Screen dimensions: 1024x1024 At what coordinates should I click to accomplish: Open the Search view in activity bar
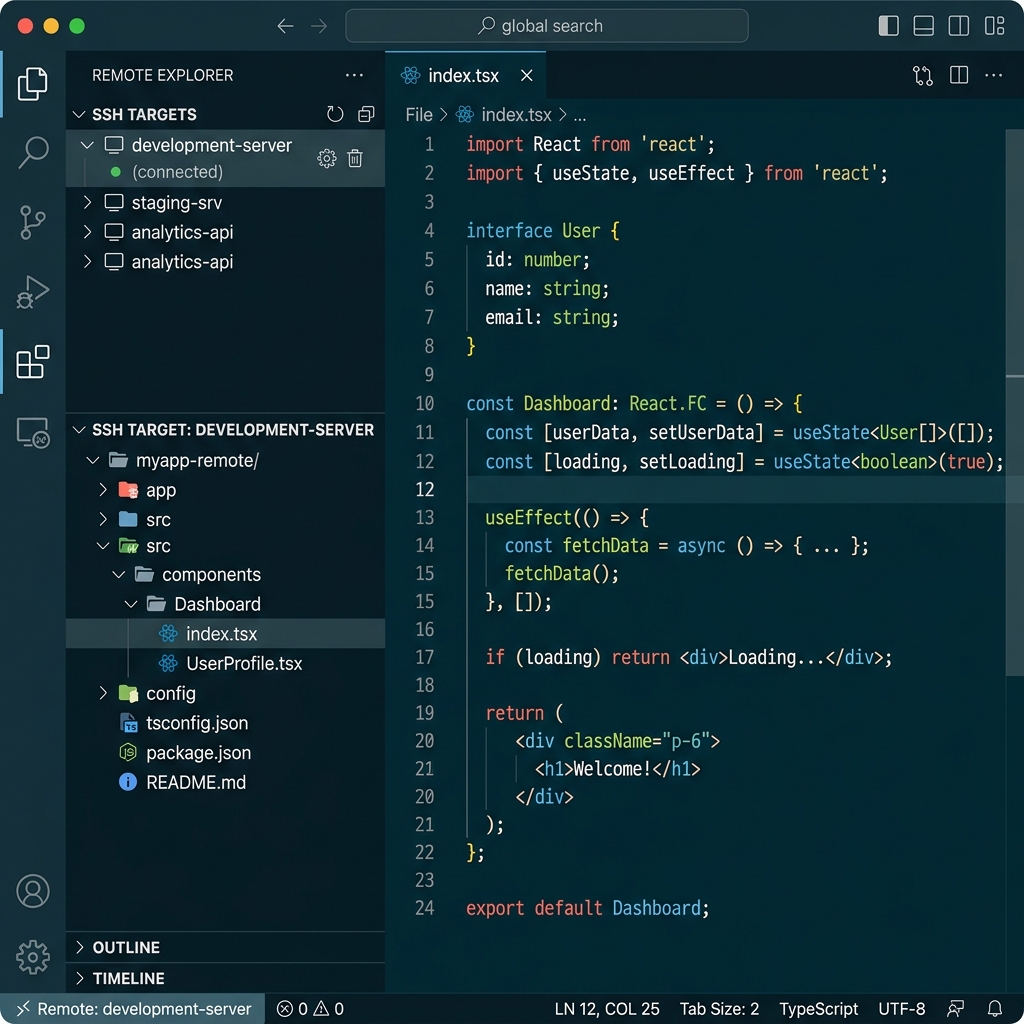pyautogui.click(x=32, y=152)
